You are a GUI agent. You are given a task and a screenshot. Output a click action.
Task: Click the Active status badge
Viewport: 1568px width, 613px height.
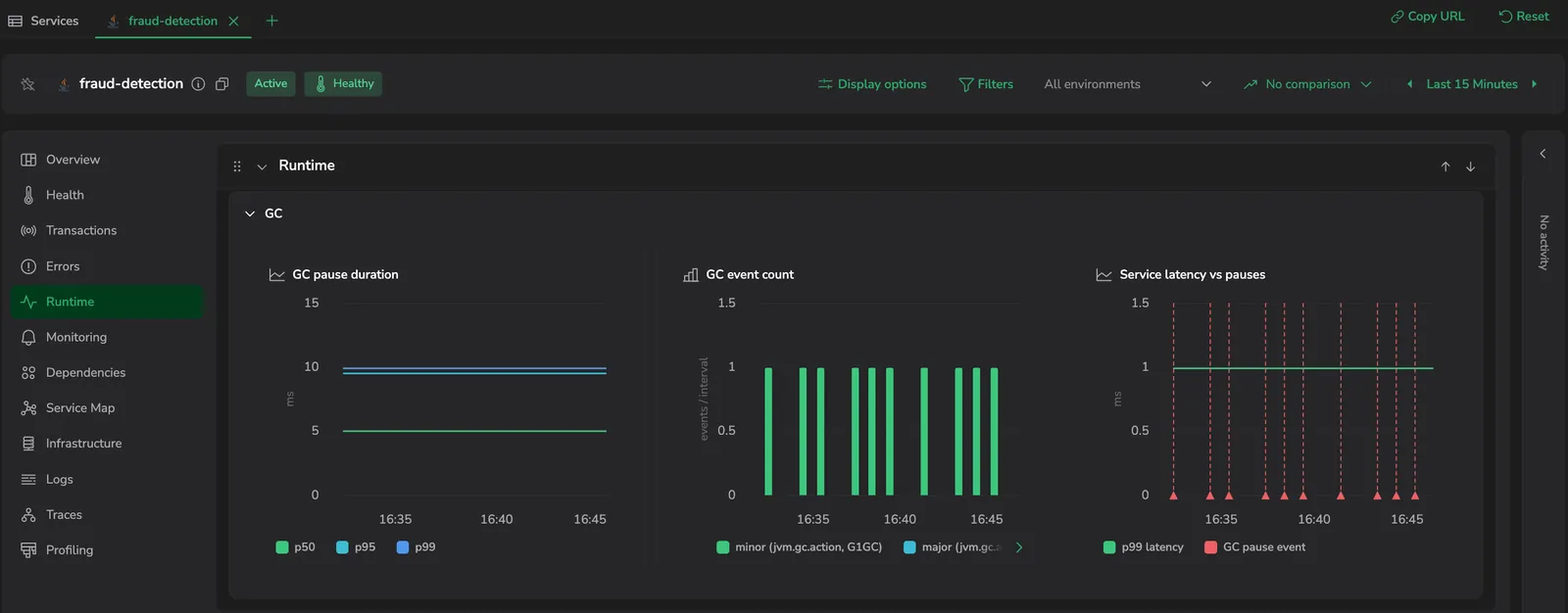[x=270, y=84]
